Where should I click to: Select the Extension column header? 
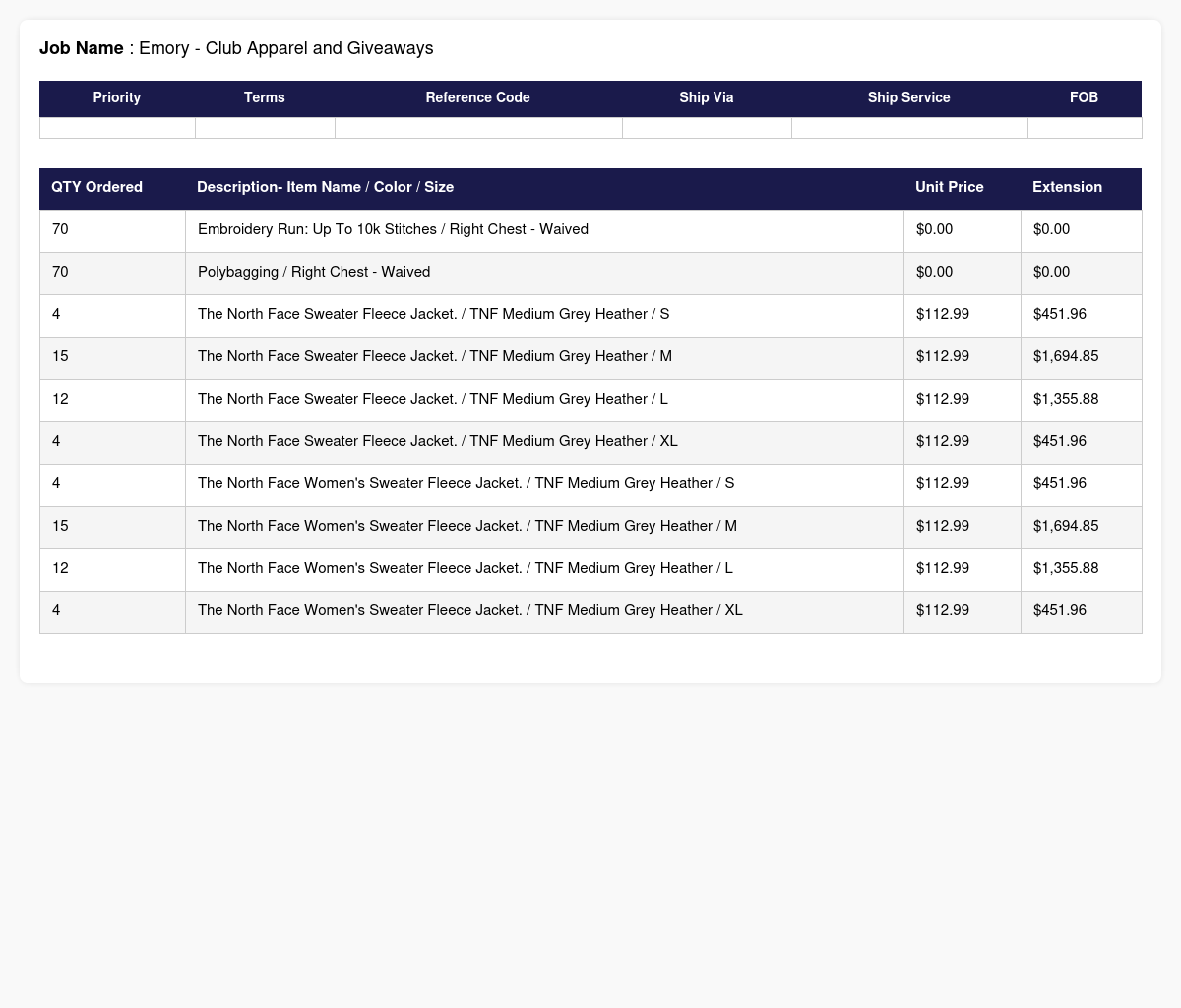click(1067, 187)
